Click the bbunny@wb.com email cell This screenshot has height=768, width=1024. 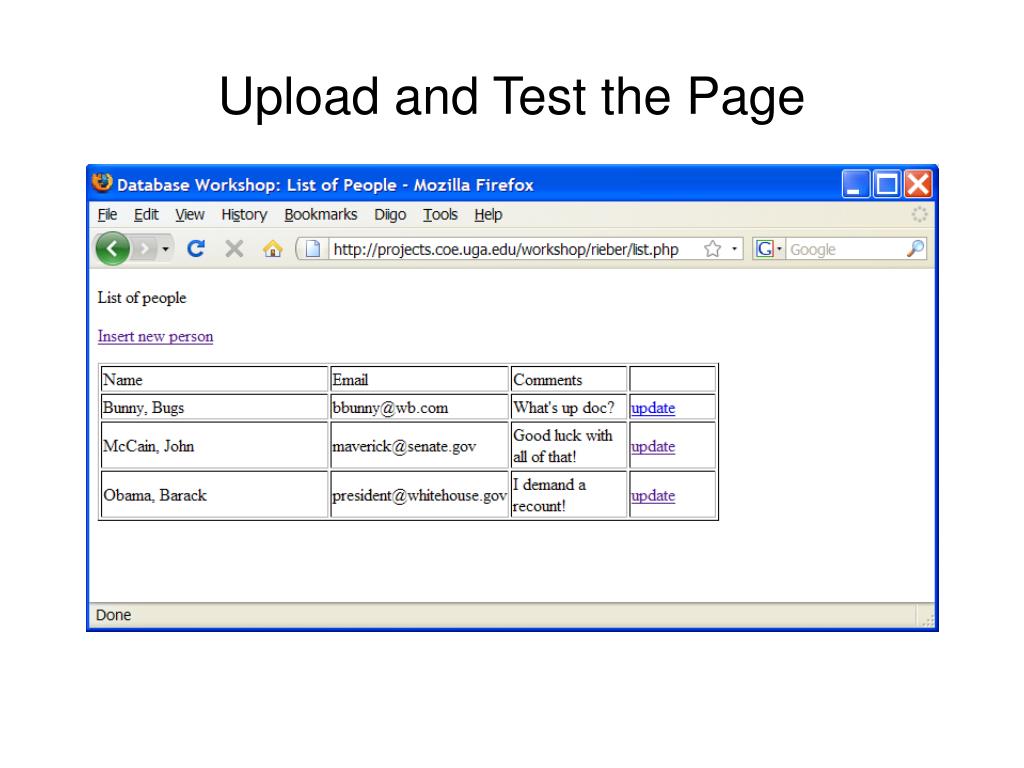[419, 408]
